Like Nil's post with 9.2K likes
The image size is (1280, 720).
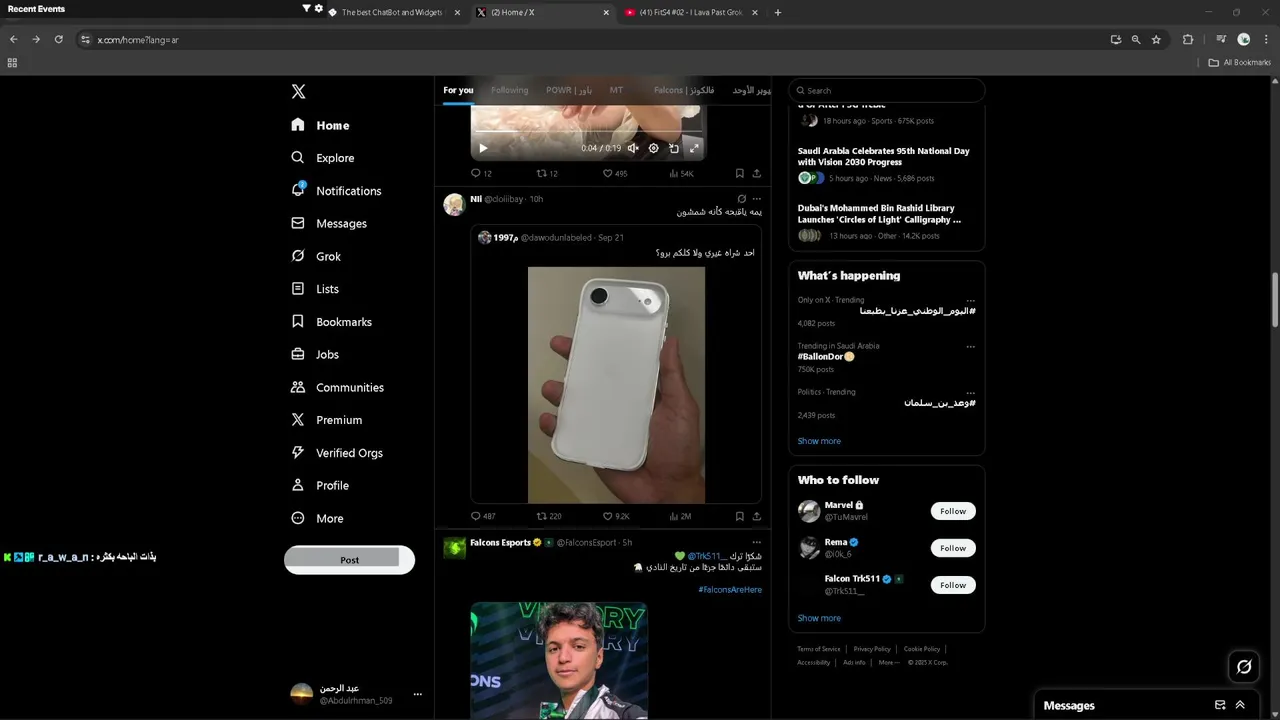616,516
